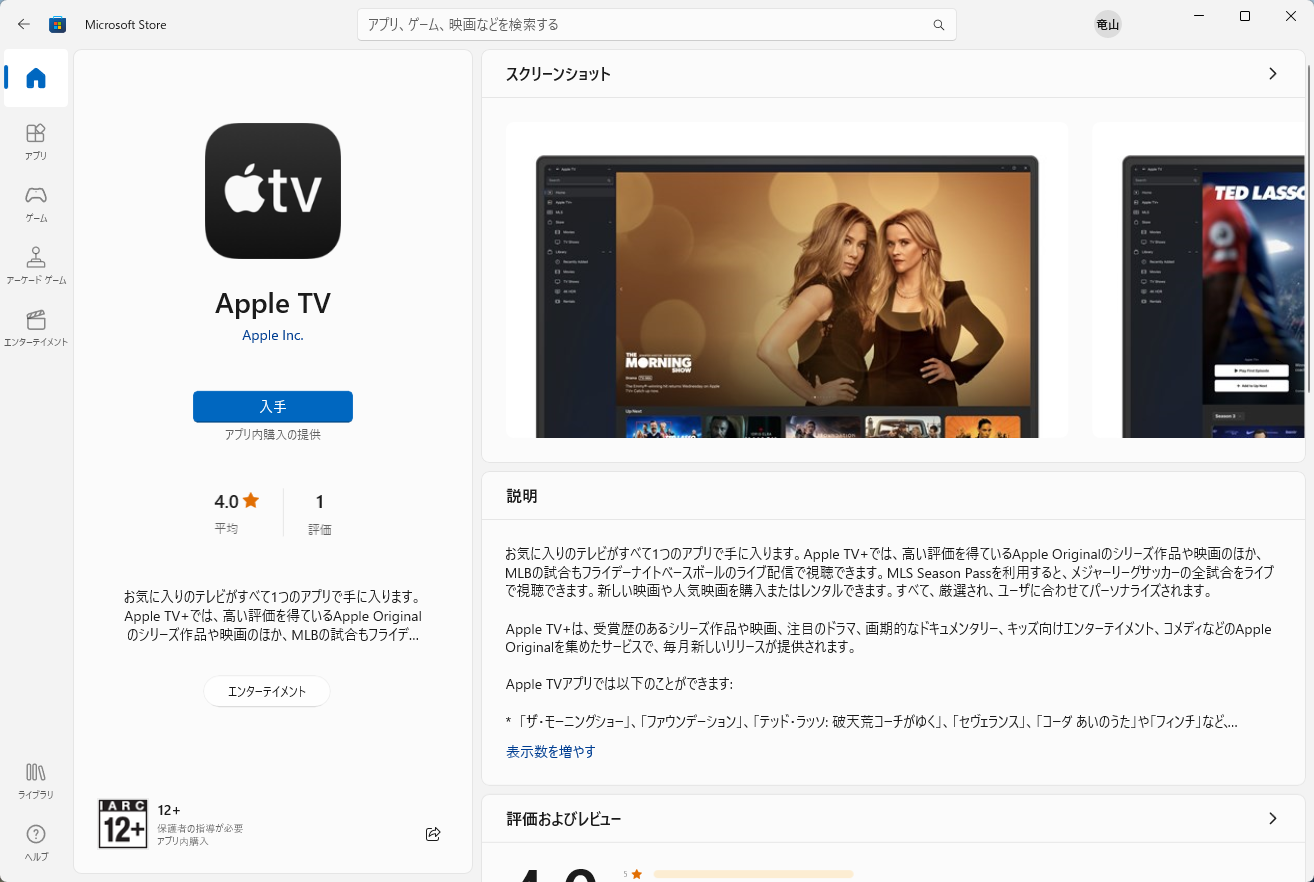The height and width of the screenshot is (882, 1314).
Task: Click the back arrow in title bar
Action: [24, 24]
